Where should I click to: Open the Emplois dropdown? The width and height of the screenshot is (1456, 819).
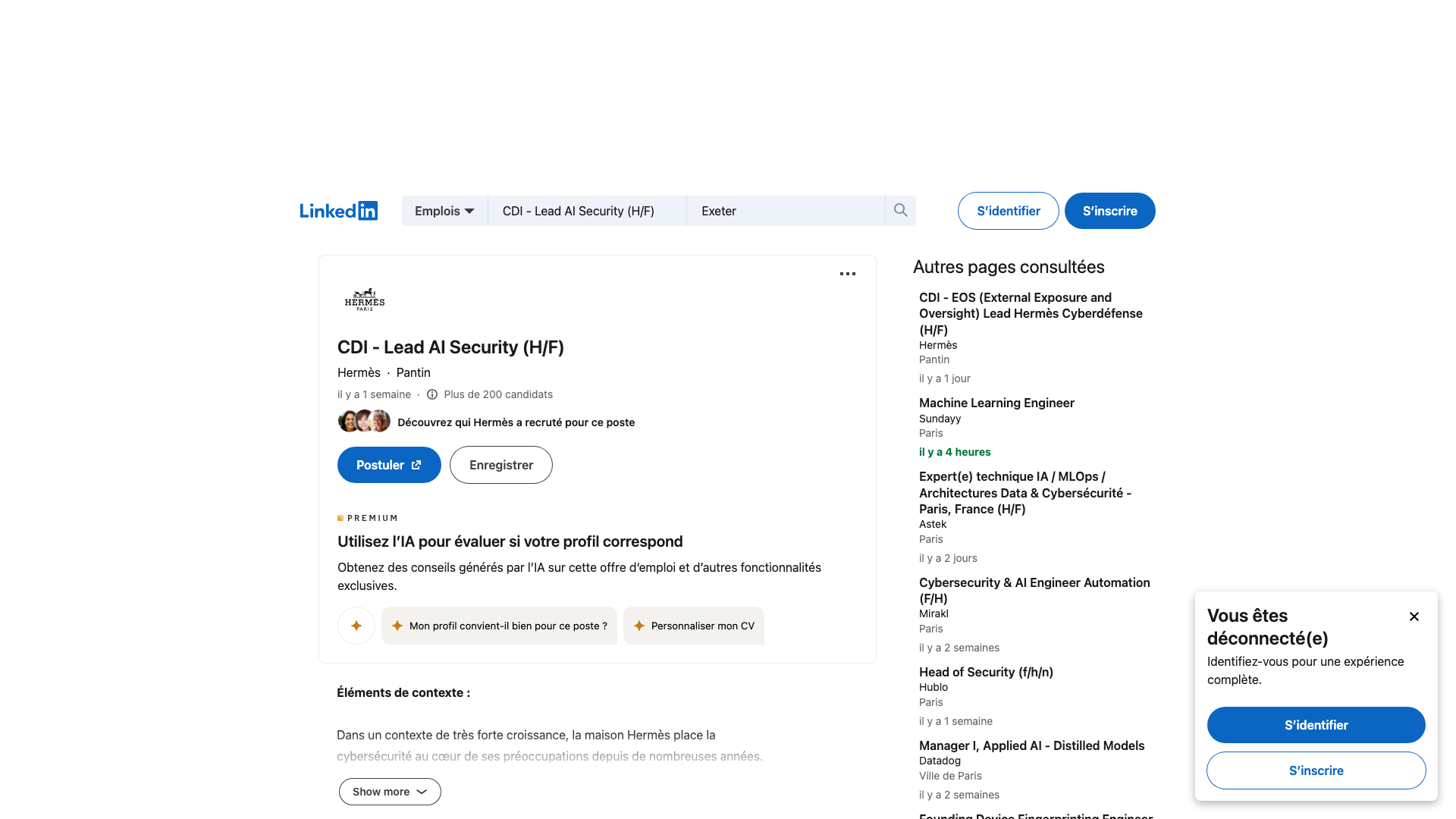click(444, 211)
